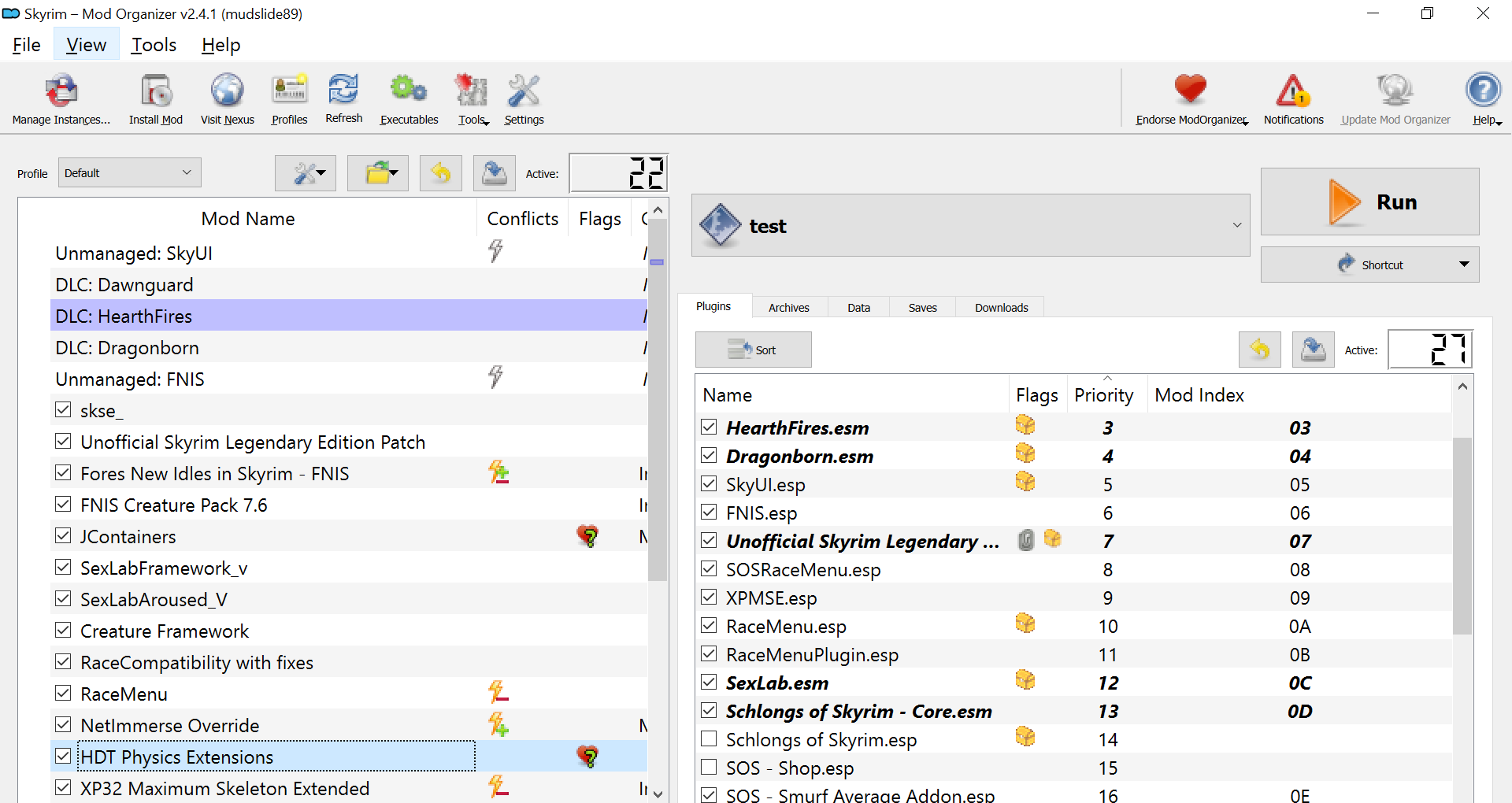Sort mods by Conflicts column header
The height and width of the screenshot is (803, 1512).
point(523,219)
